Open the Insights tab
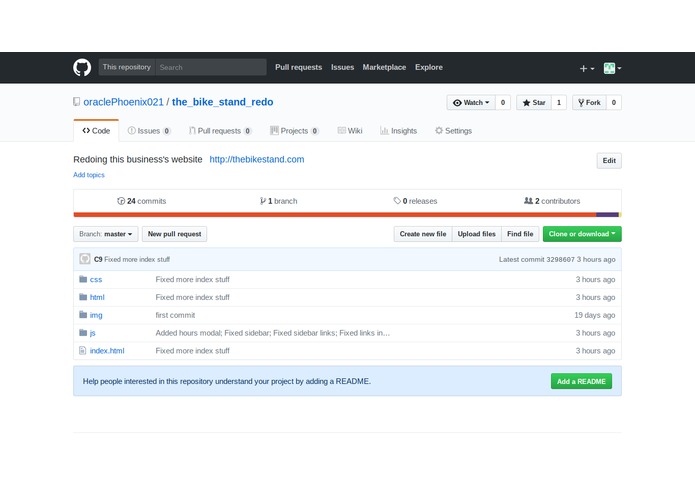The width and height of the screenshot is (695, 494). pyautogui.click(x=398, y=131)
